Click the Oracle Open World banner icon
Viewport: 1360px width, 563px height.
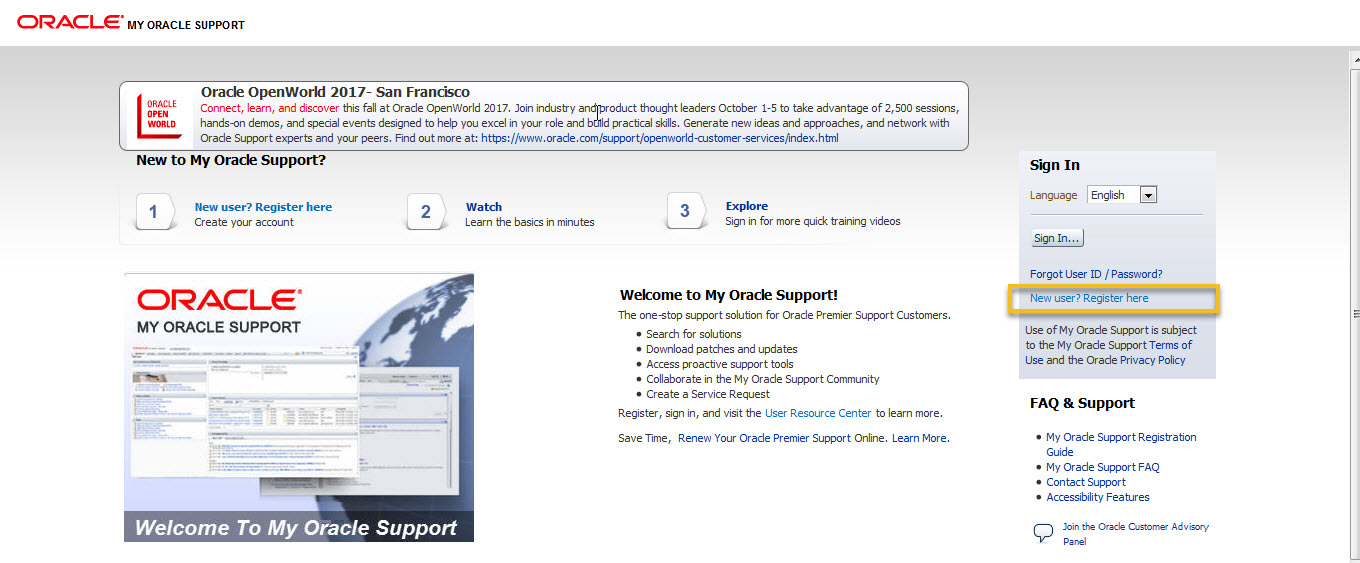click(161, 117)
